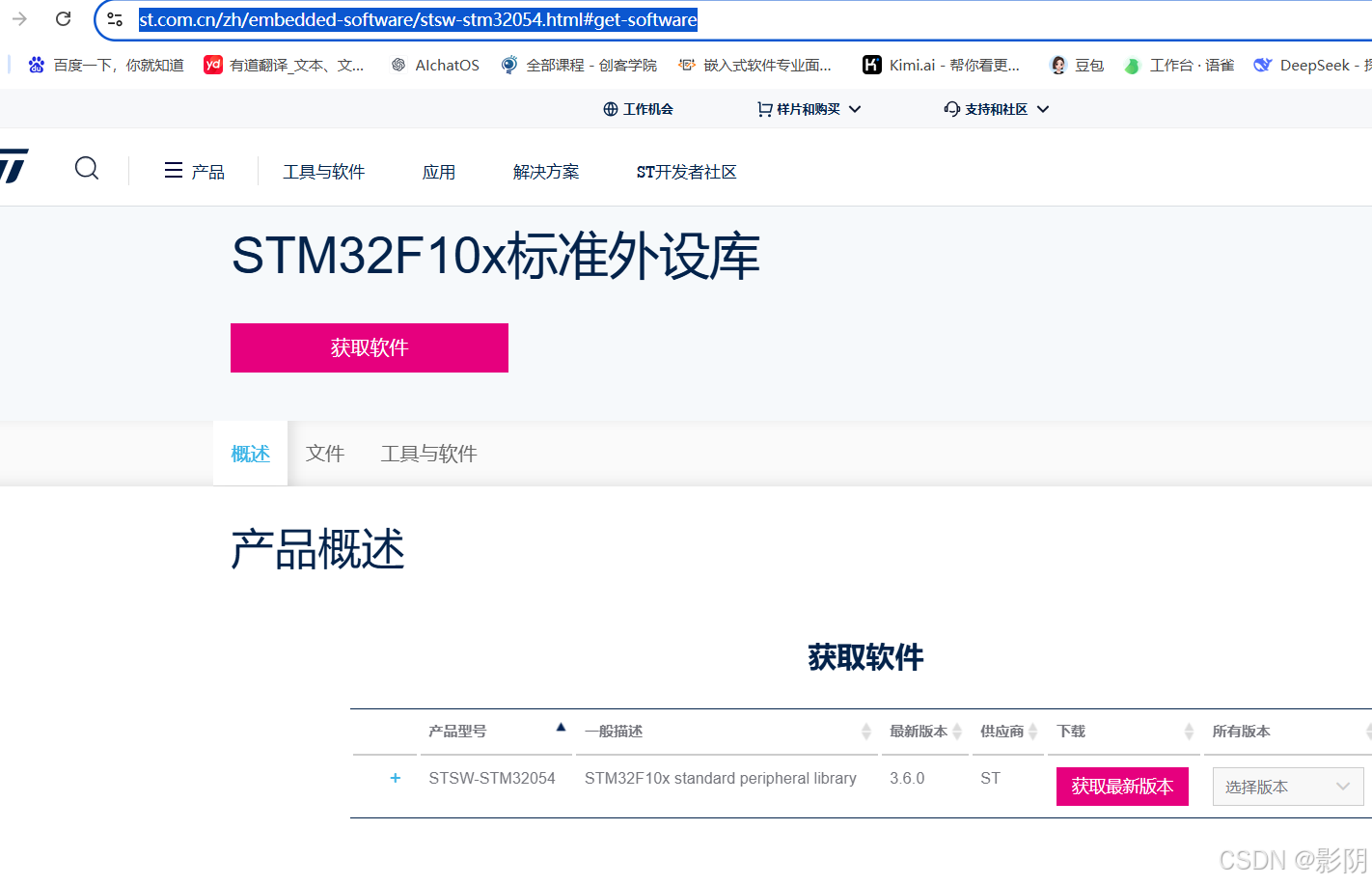
Task: Open the 豆包 bookmark
Action: click(x=1077, y=65)
